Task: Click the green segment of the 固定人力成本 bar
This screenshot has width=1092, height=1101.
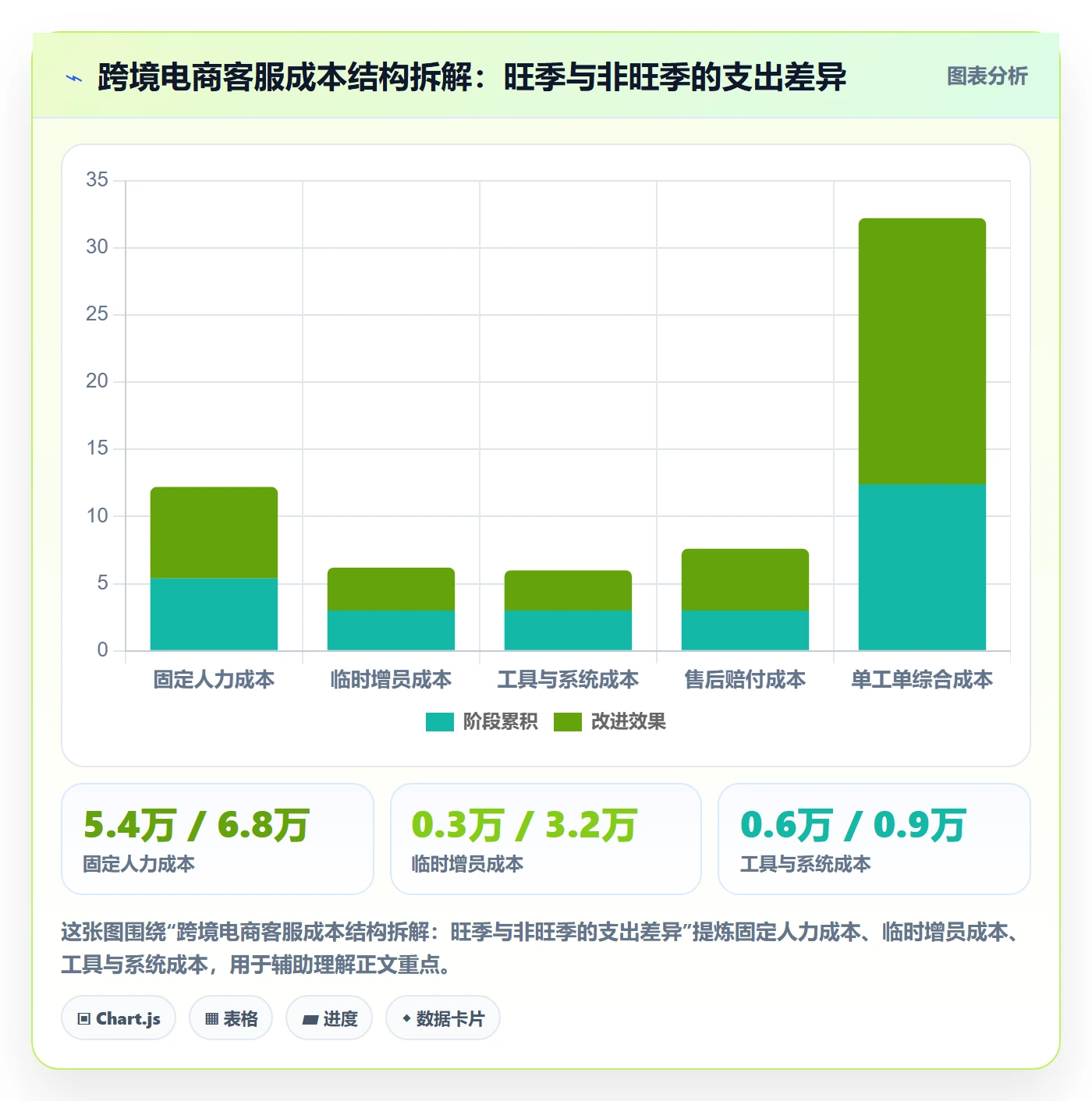Action: click(214, 533)
